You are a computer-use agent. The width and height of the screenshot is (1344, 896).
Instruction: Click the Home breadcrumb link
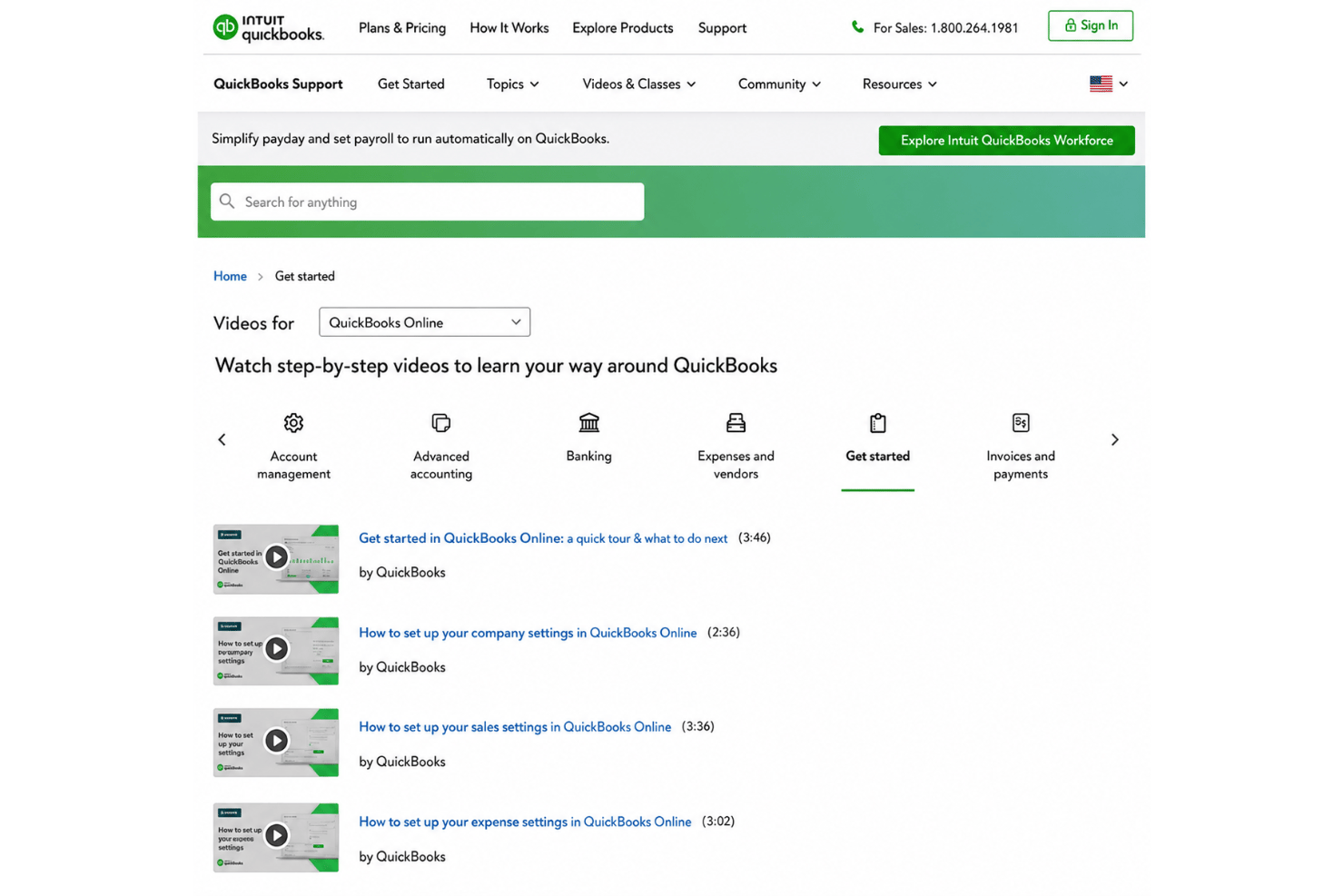click(230, 276)
